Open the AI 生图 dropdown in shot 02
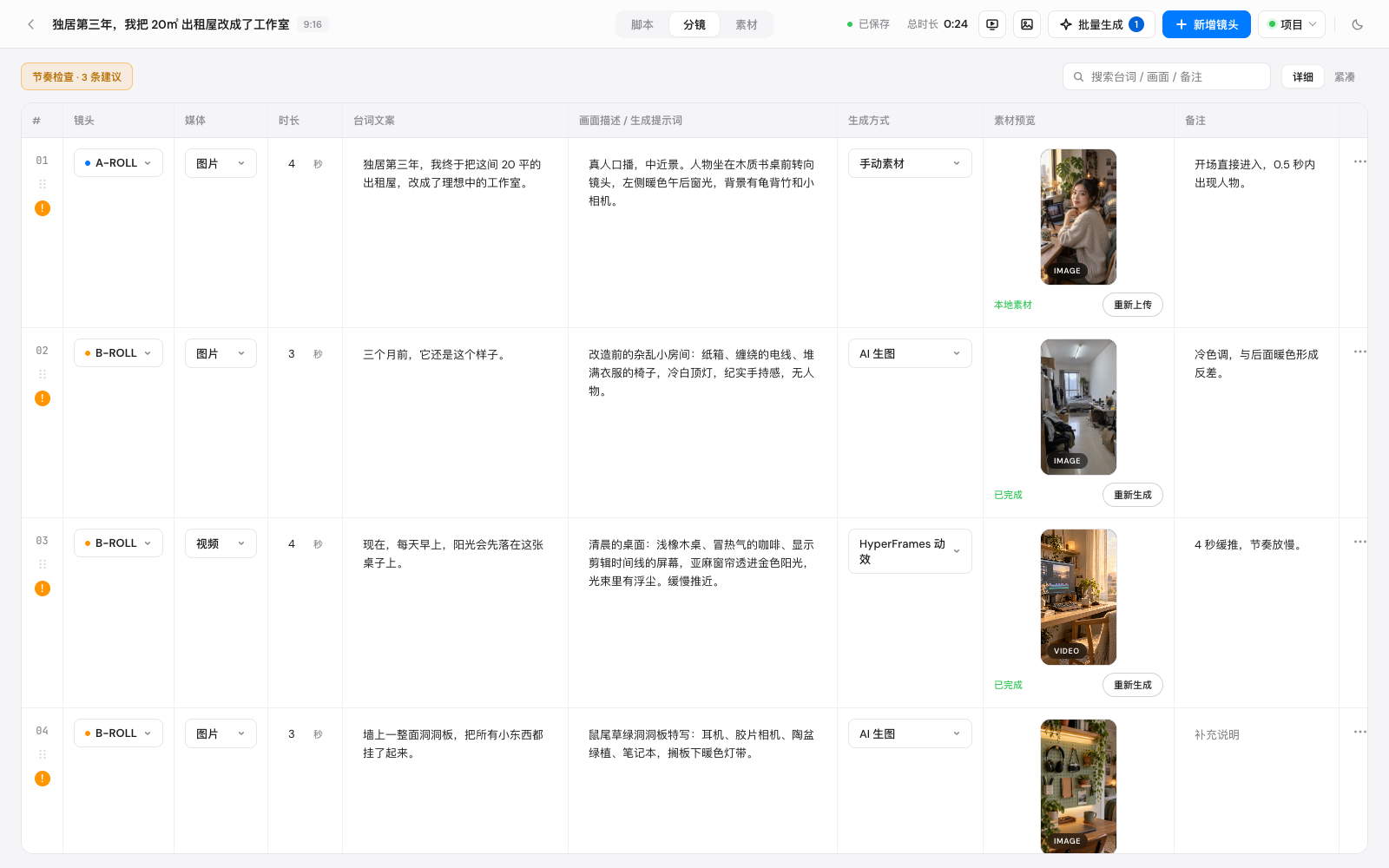Image resolution: width=1389 pixels, height=868 pixels. click(x=910, y=353)
